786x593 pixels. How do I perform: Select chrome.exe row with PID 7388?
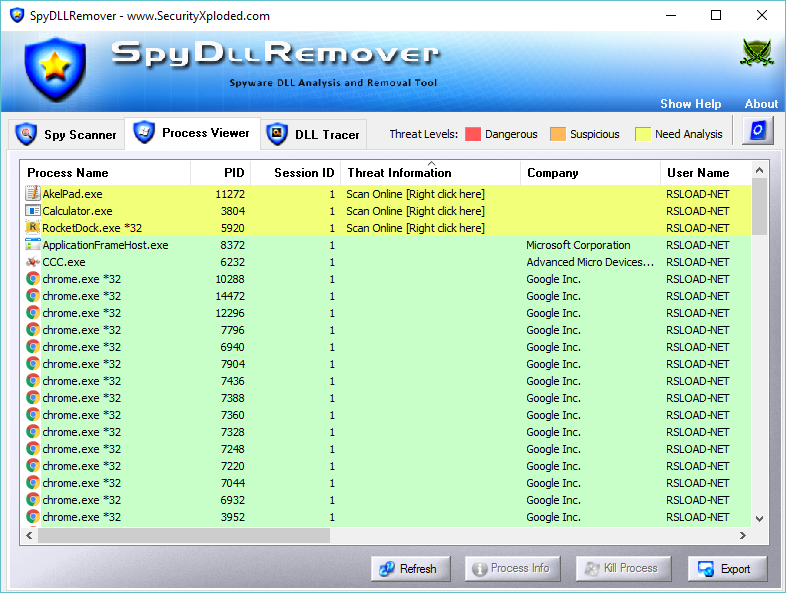point(385,398)
